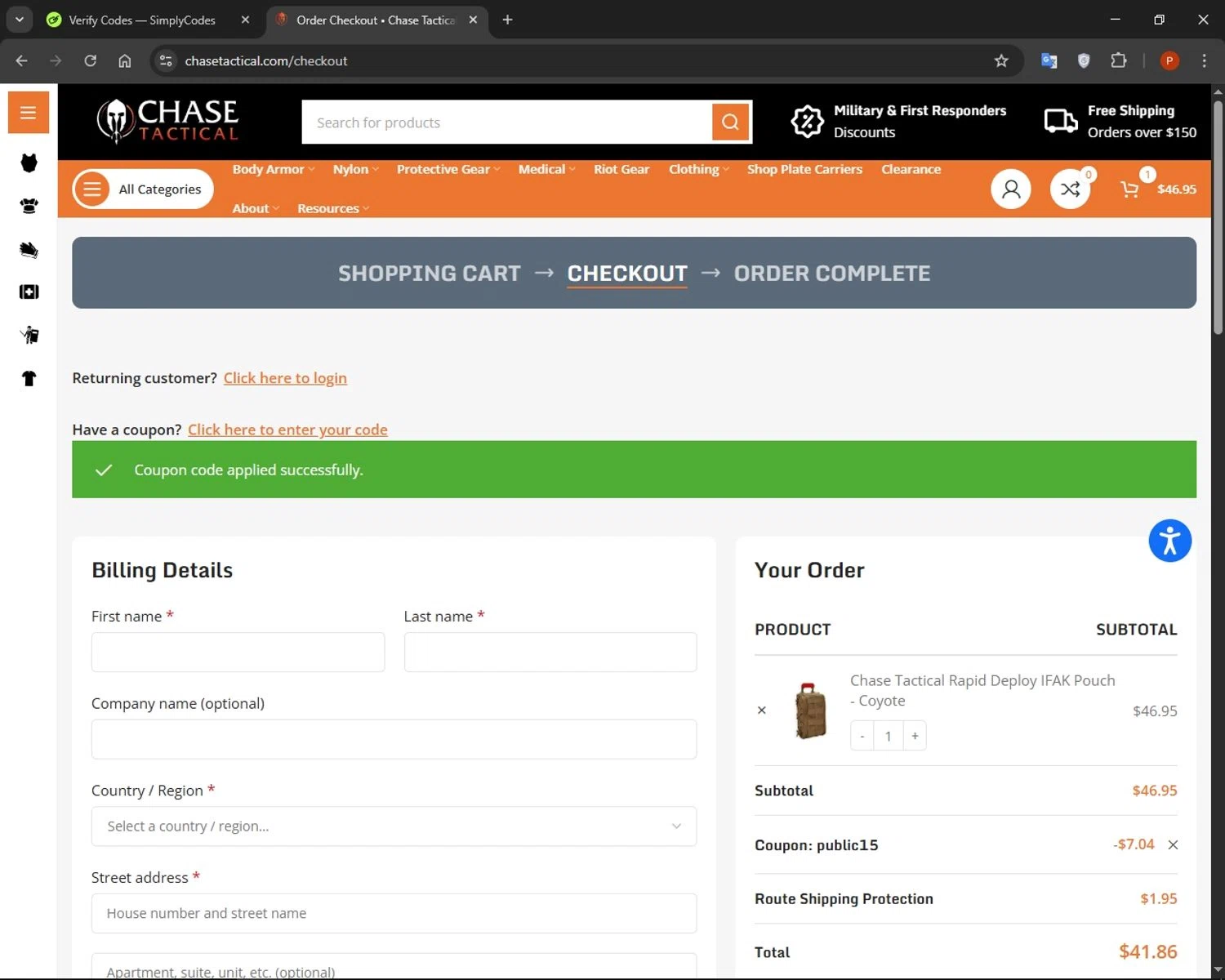This screenshot has height=980, width=1225.
Task: Go to the browser home page
Action: pyautogui.click(x=125, y=60)
